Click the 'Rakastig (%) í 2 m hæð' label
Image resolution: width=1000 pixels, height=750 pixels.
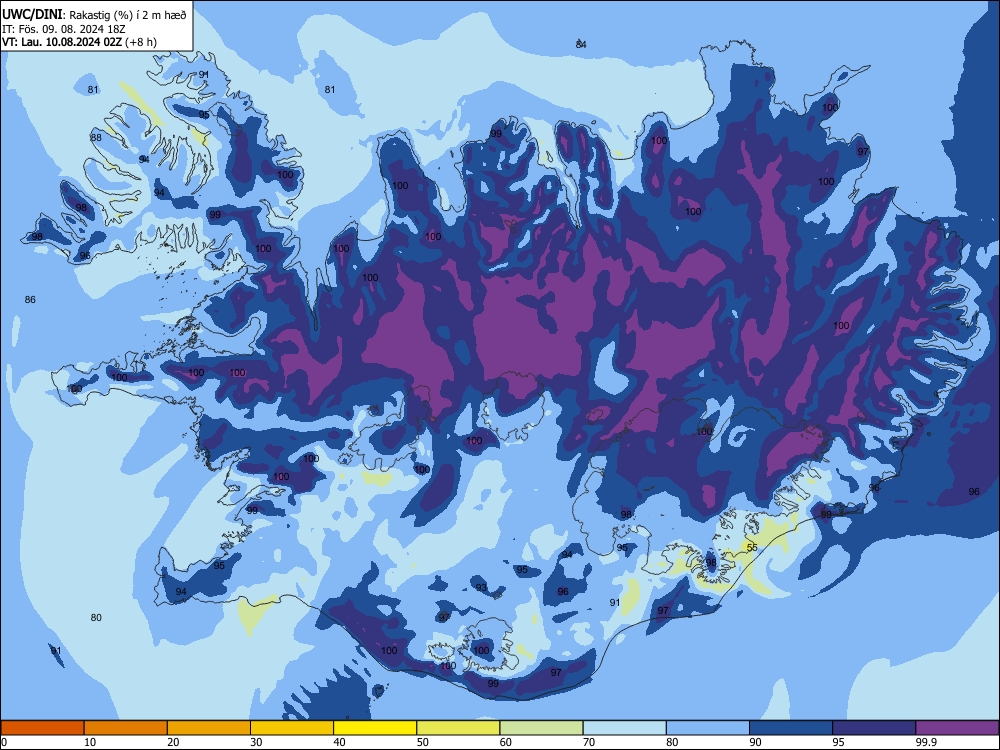tap(128, 15)
